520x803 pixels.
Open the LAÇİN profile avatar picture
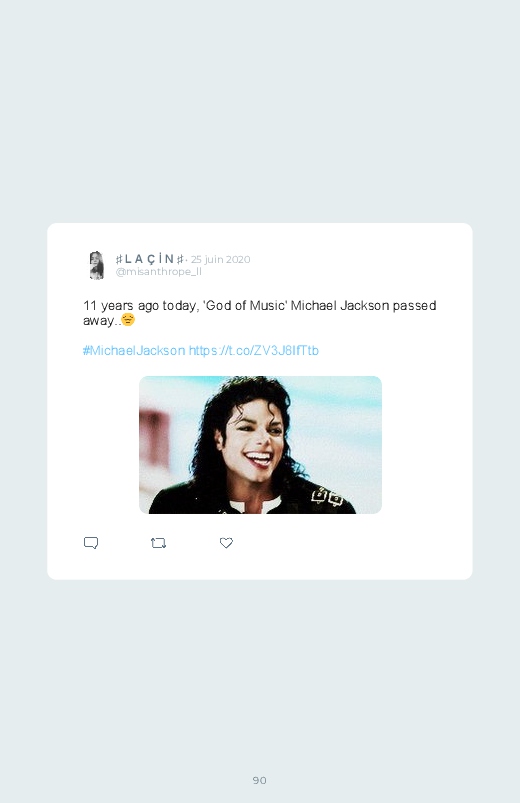click(x=96, y=265)
